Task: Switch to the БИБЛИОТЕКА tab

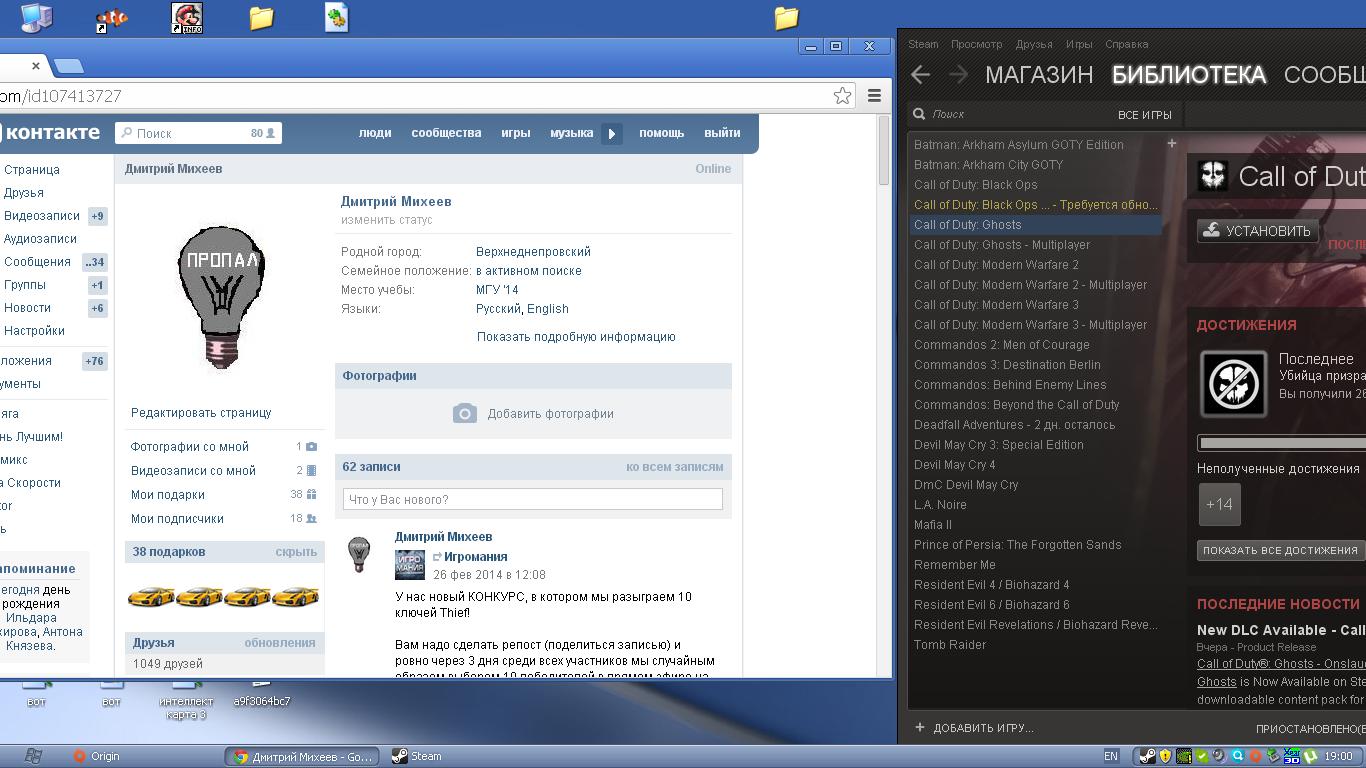Action: coord(1189,75)
